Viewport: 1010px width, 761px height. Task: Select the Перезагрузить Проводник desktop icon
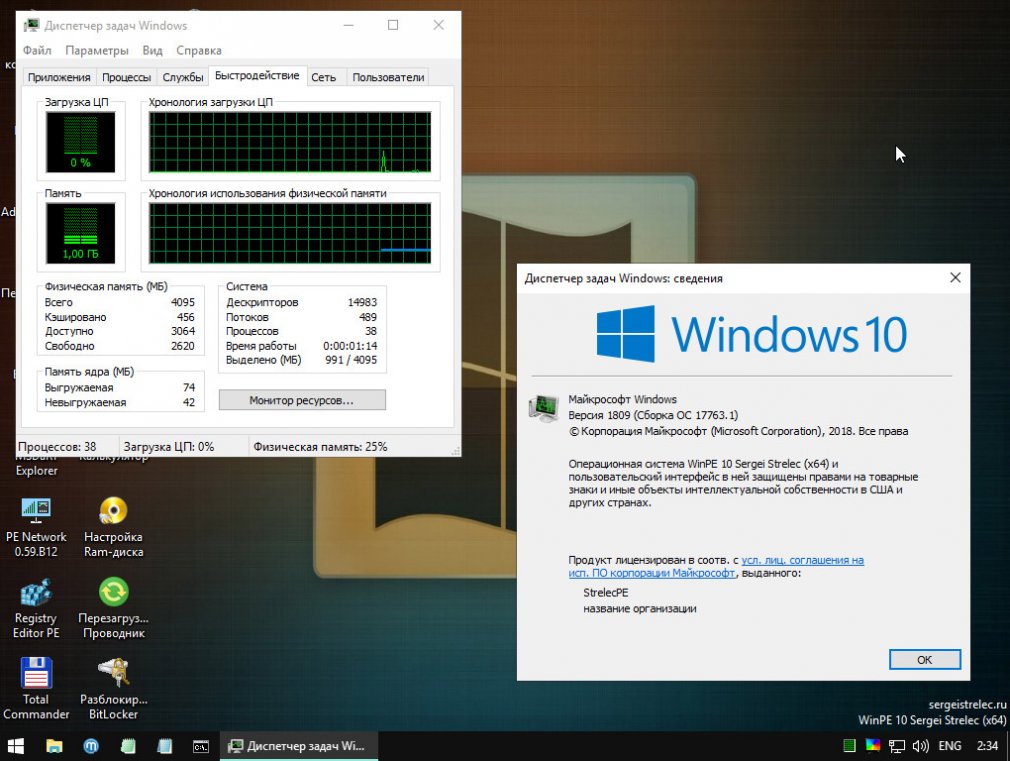click(113, 608)
